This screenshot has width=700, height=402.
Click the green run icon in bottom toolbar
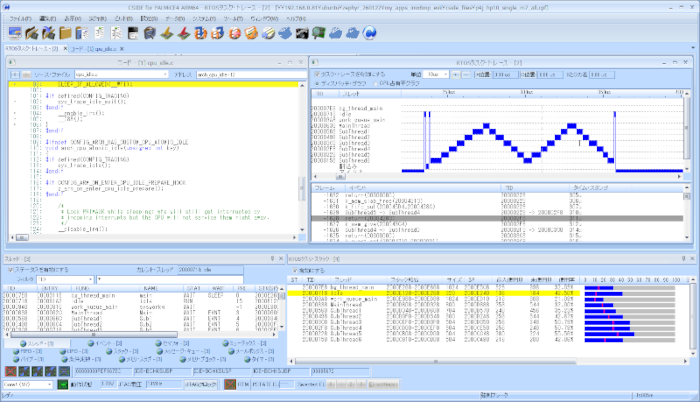point(64,383)
